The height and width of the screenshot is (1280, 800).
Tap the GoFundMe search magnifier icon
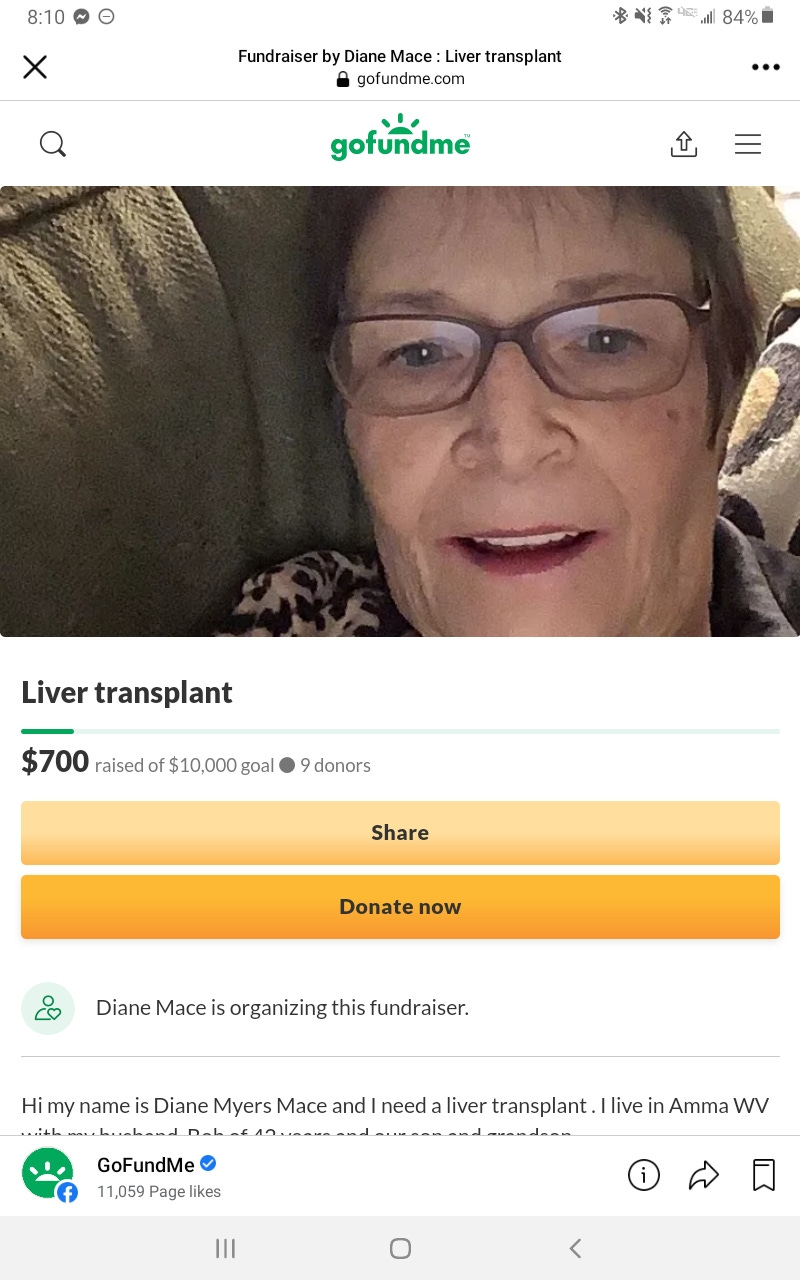pos(53,145)
